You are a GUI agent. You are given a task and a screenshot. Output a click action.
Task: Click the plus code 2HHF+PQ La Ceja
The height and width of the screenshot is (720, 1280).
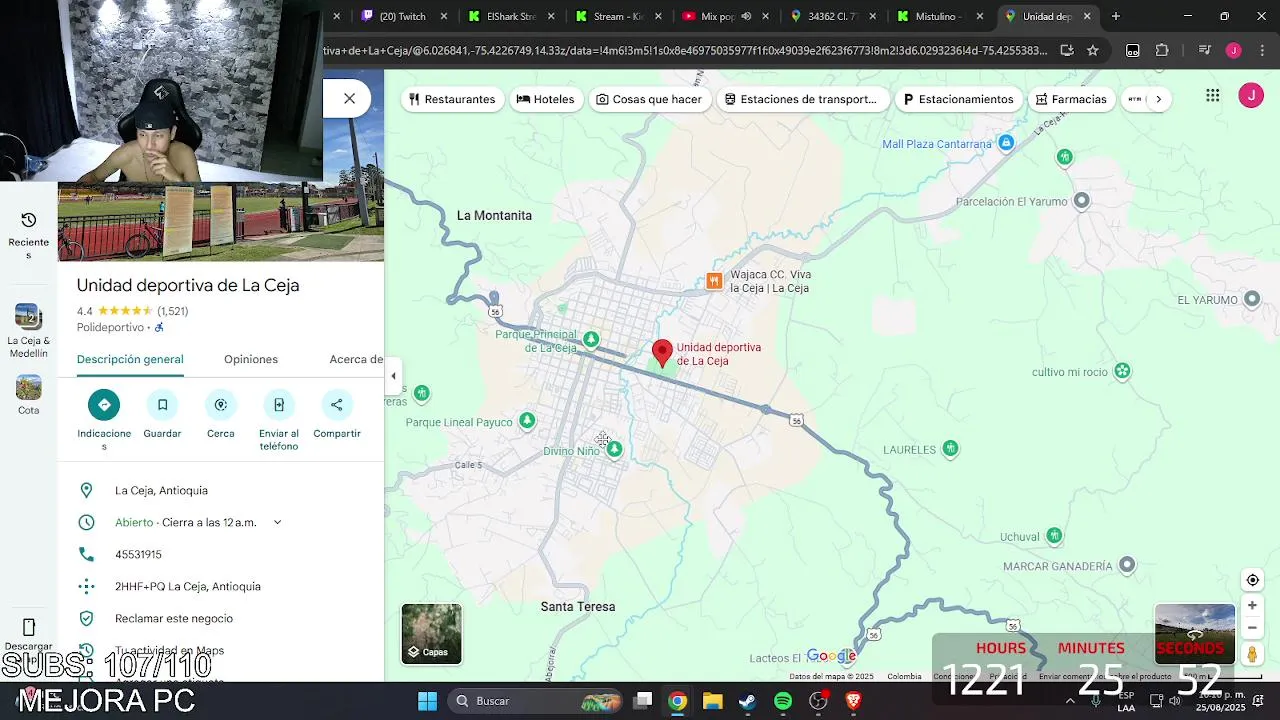tap(188, 586)
